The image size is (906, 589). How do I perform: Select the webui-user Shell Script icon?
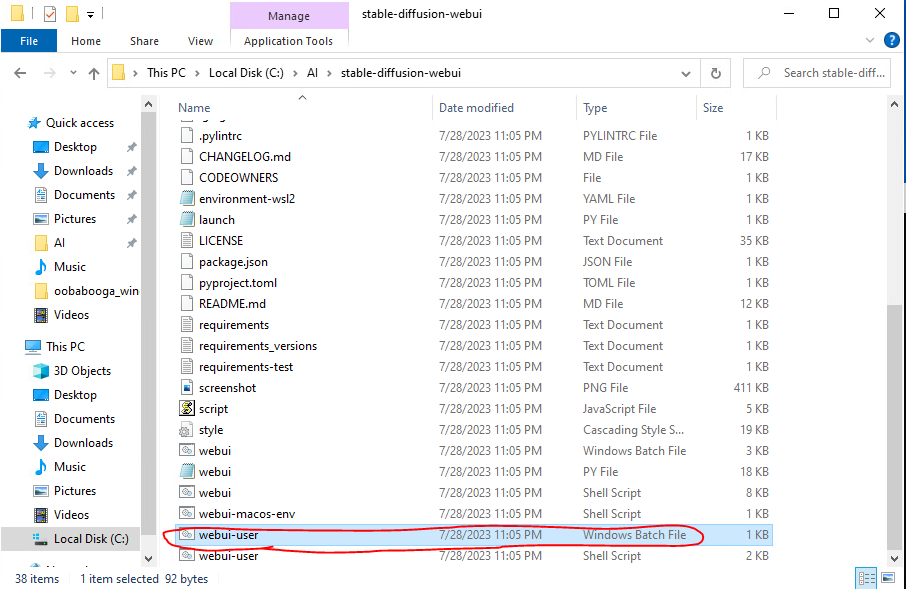(187, 555)
